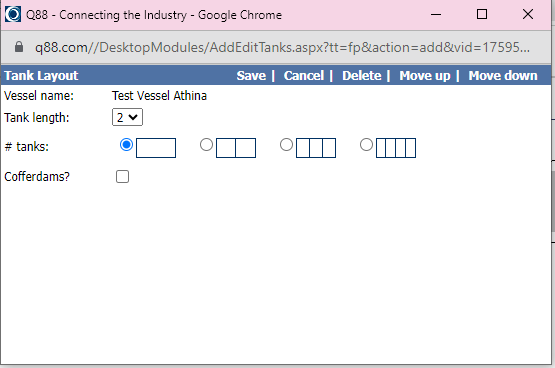Click the Q88 favicon in title bar
The height and width of the screenshot is (368, 555).
pos(13,15)
